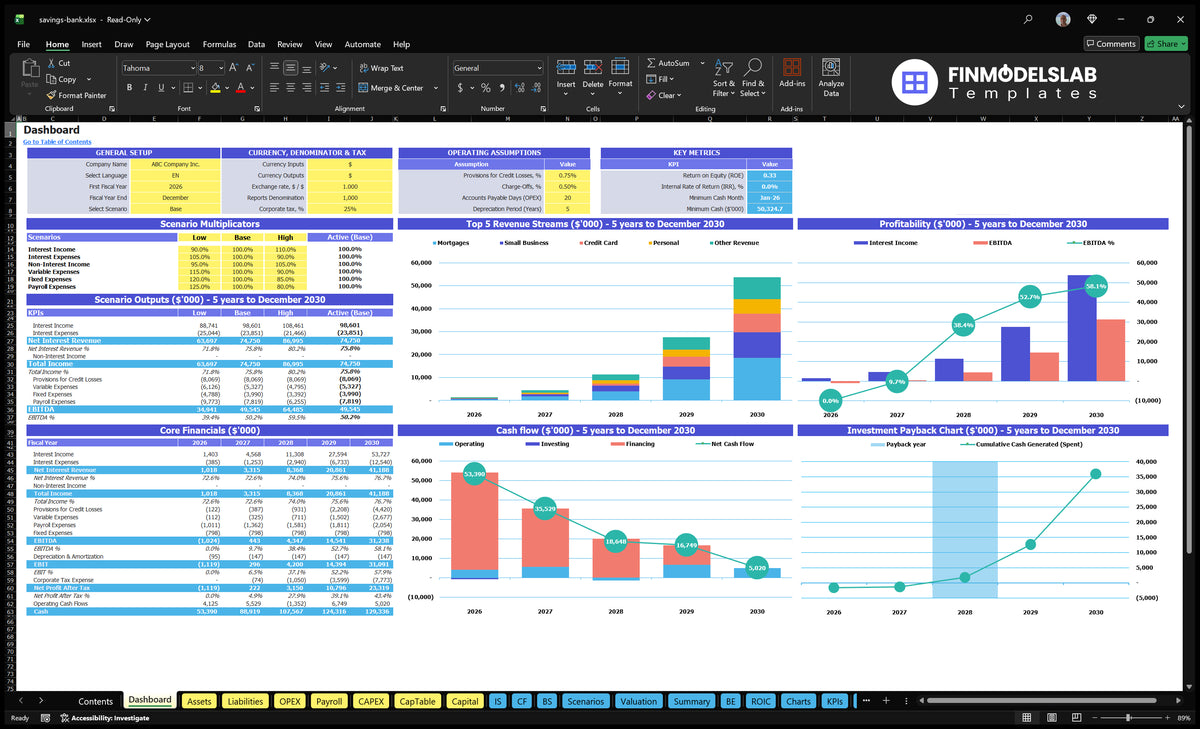Align text to the middle vertically
Viewport: 1200px width, 729px height.
[x=291, y=68]
